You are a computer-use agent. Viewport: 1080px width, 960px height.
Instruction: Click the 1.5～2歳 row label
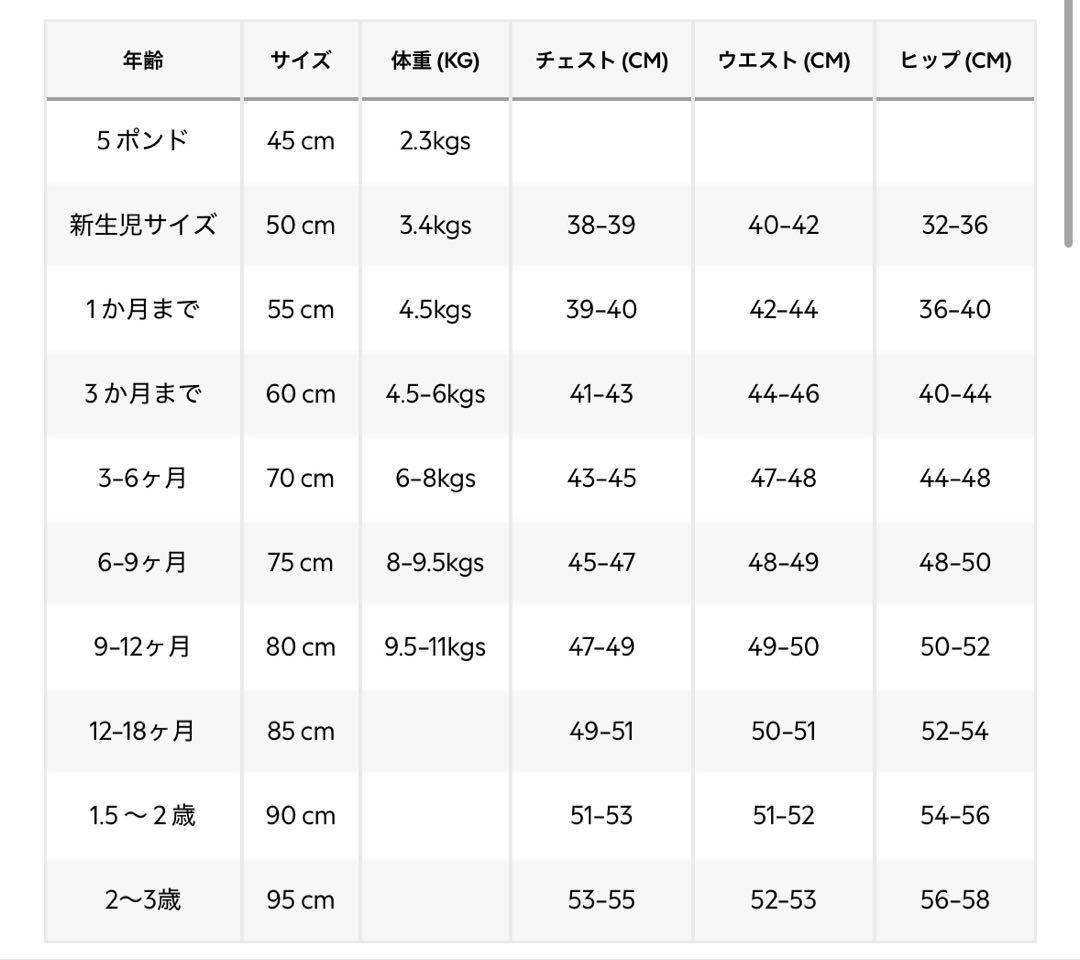click(143, 816)
